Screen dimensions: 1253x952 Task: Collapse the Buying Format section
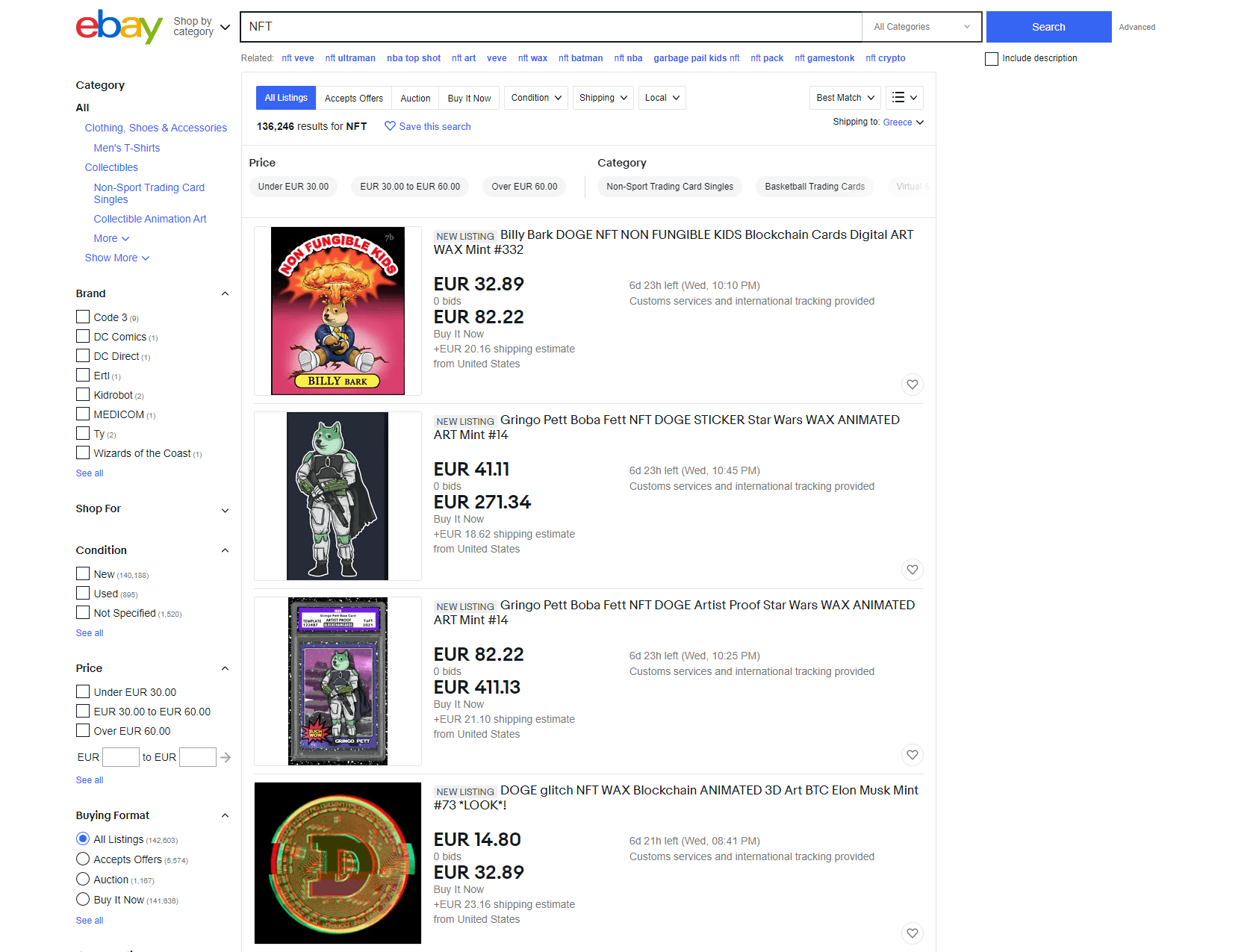click(x=225, y=815)
